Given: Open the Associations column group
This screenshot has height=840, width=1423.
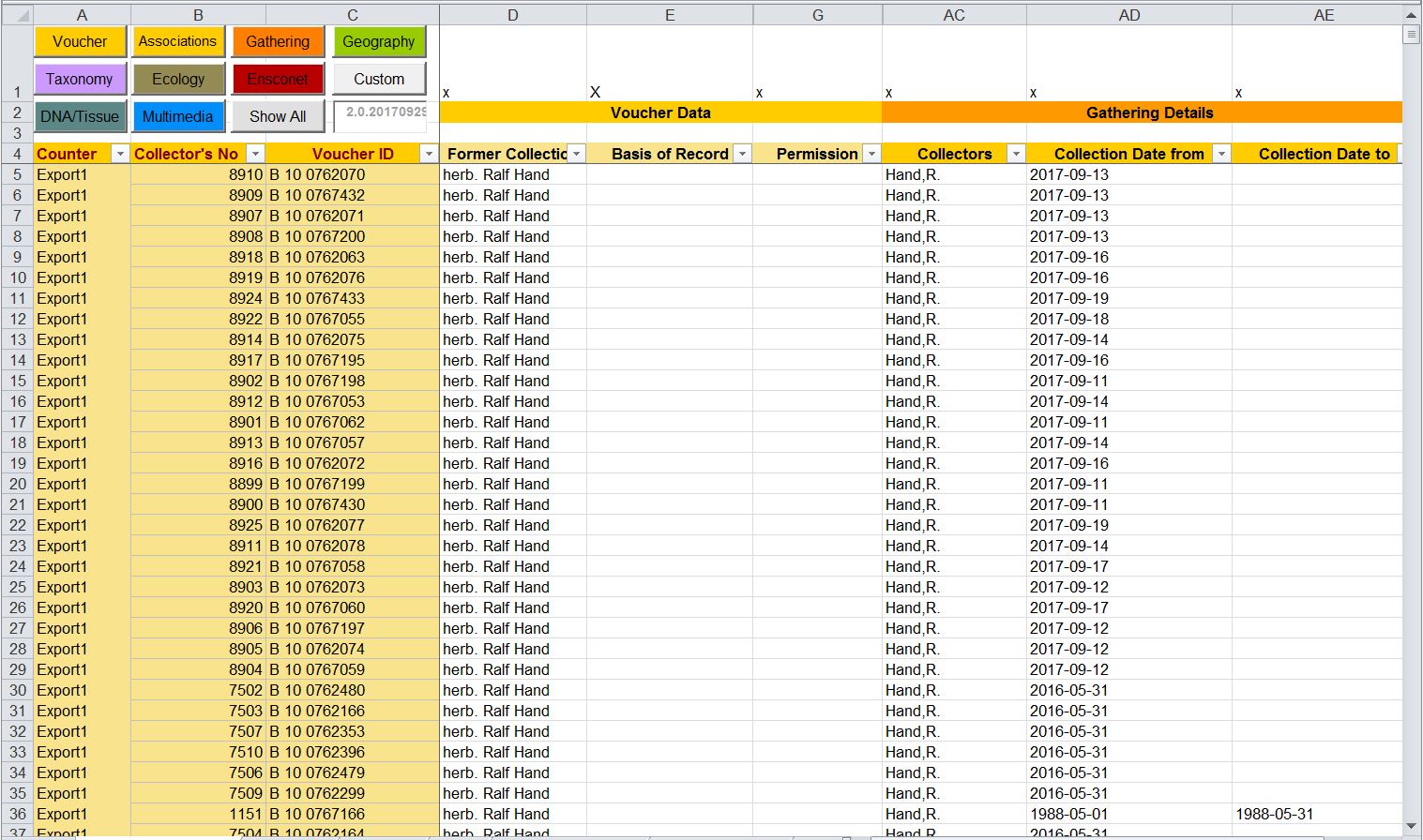Looking at the screenshot, I should coord(177,42).
